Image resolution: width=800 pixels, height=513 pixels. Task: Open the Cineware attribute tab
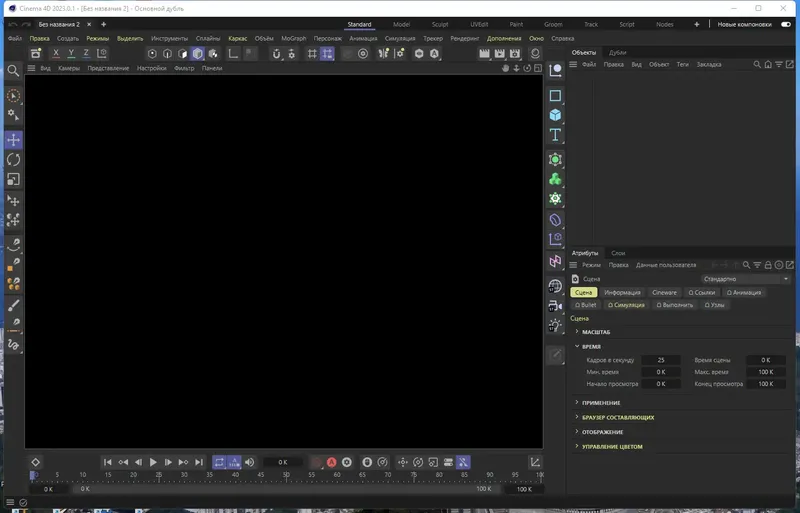pyautogui.click(x=664, y=292)
